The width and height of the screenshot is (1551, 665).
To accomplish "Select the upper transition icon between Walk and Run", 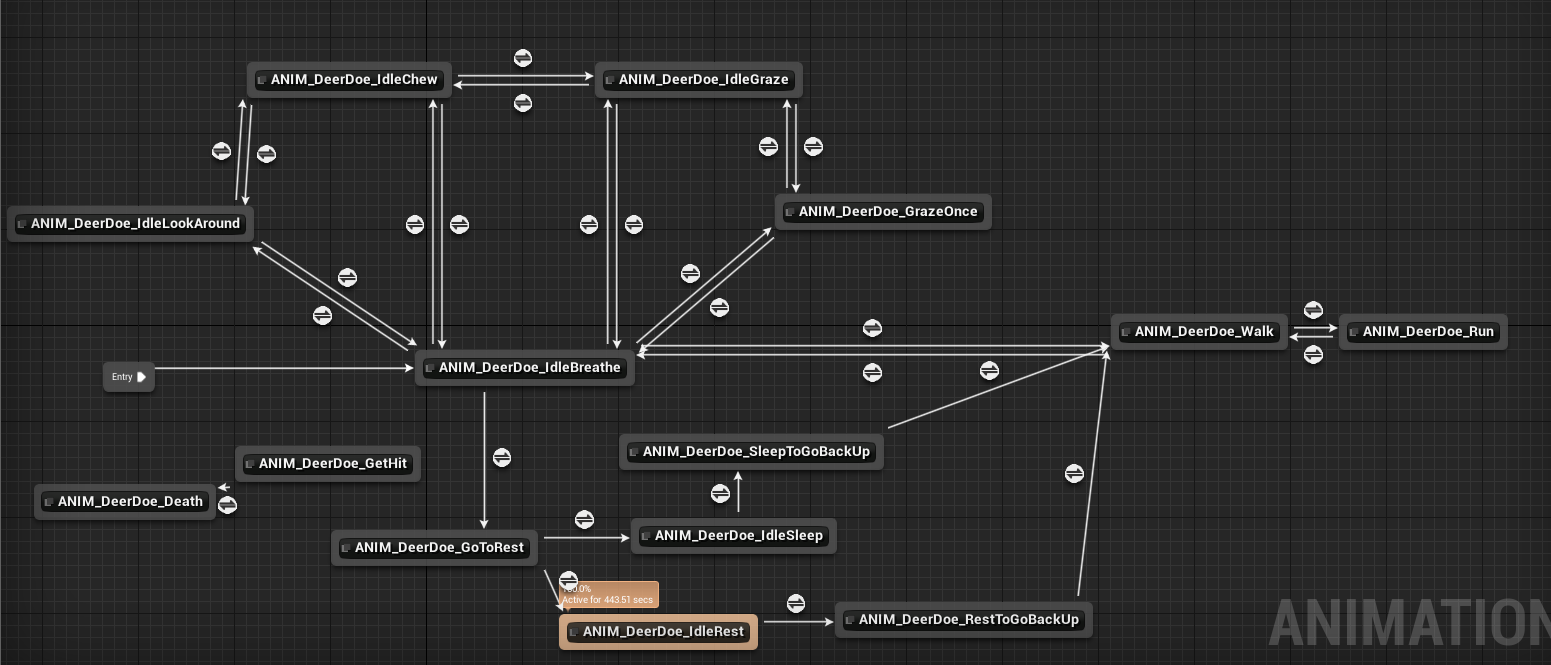I will click(x=1313, y=311).
